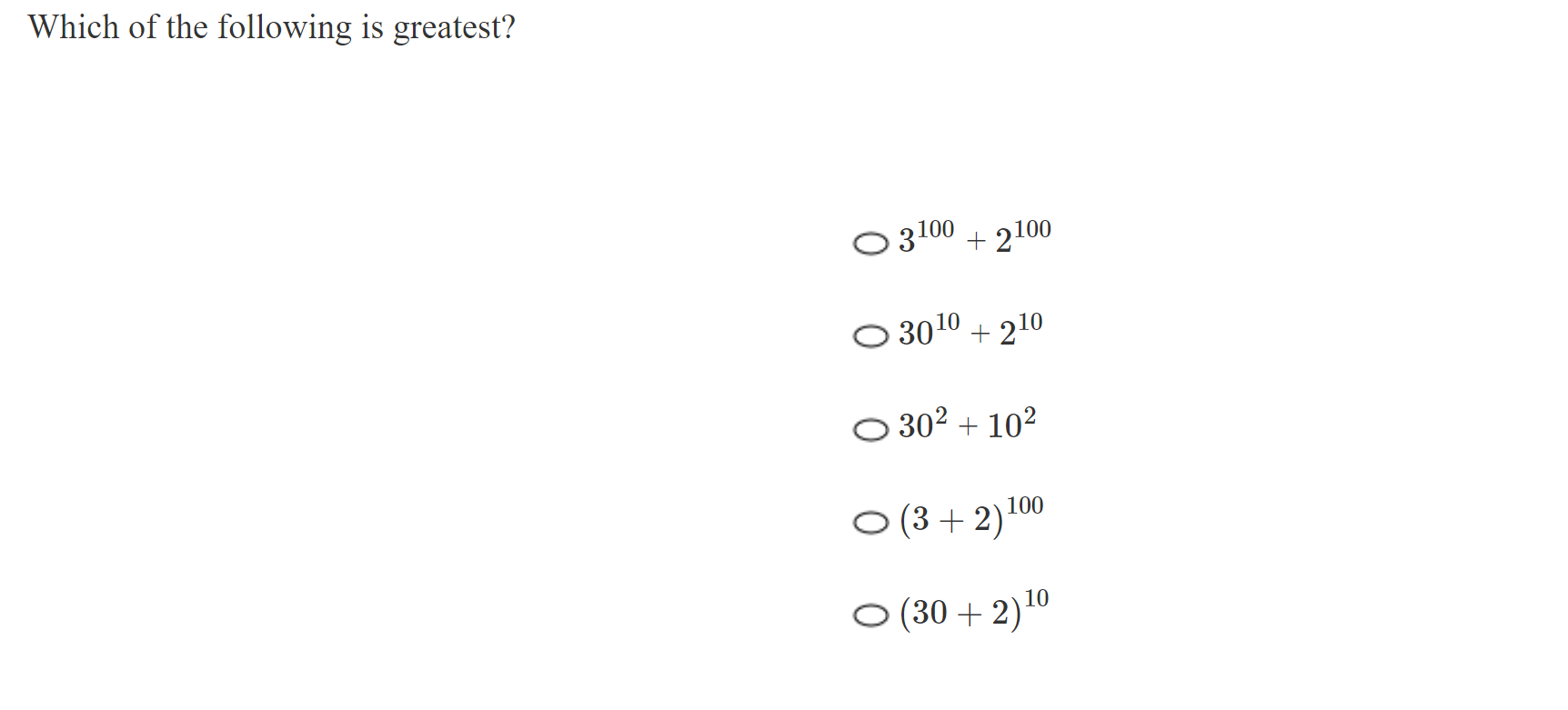Click the fourth radio button option
The height and width of the screenshot is (710, 1568).
[x=871, y=522]
